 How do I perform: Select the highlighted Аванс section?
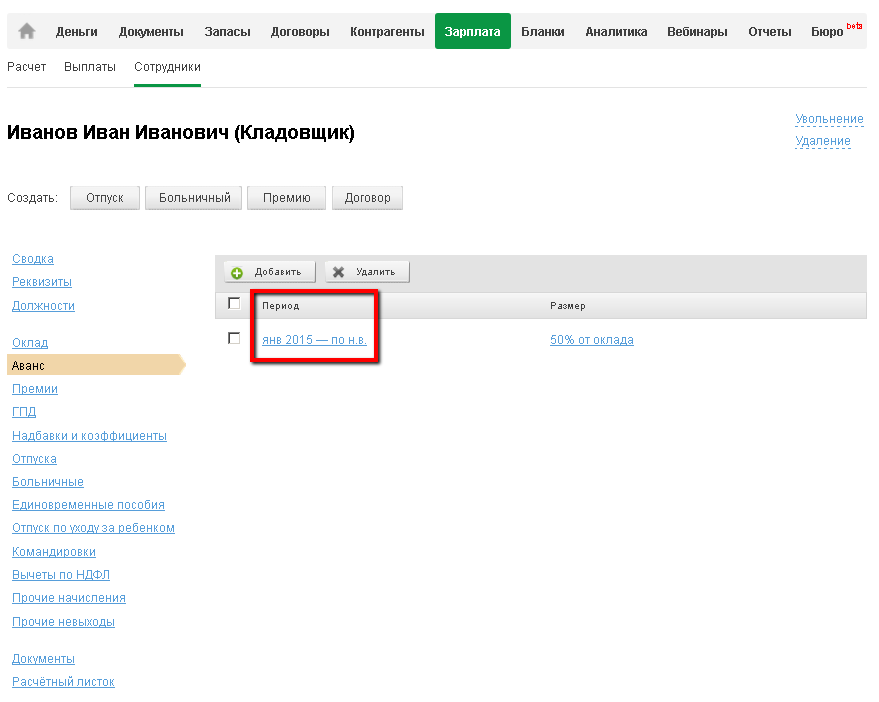[96, 365]
